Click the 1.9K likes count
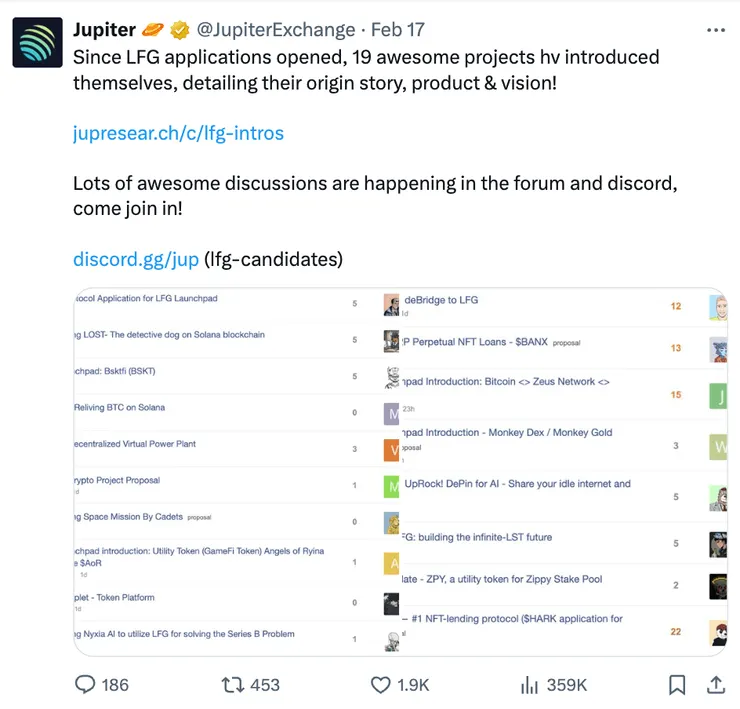Viewport: 740px width, 709px height. pyautogui.click(x=413, y=684)
